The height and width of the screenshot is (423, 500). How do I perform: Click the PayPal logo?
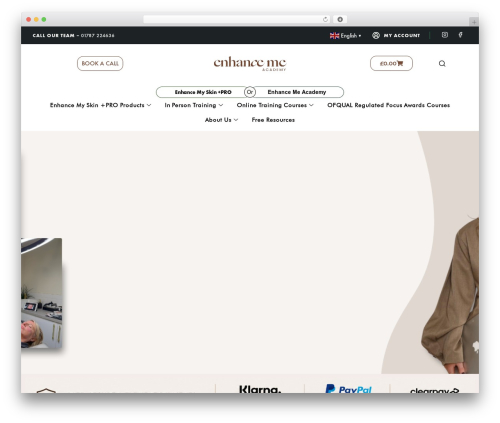coord(348,389)
